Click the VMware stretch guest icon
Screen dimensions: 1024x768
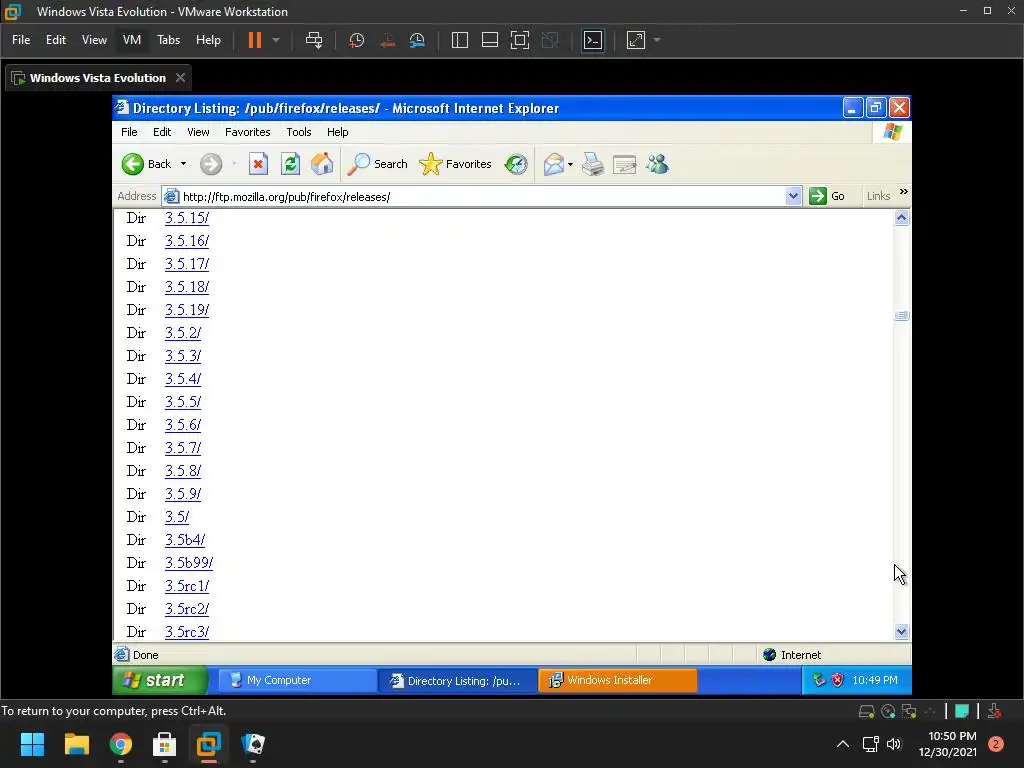click(x=636, y=40)
